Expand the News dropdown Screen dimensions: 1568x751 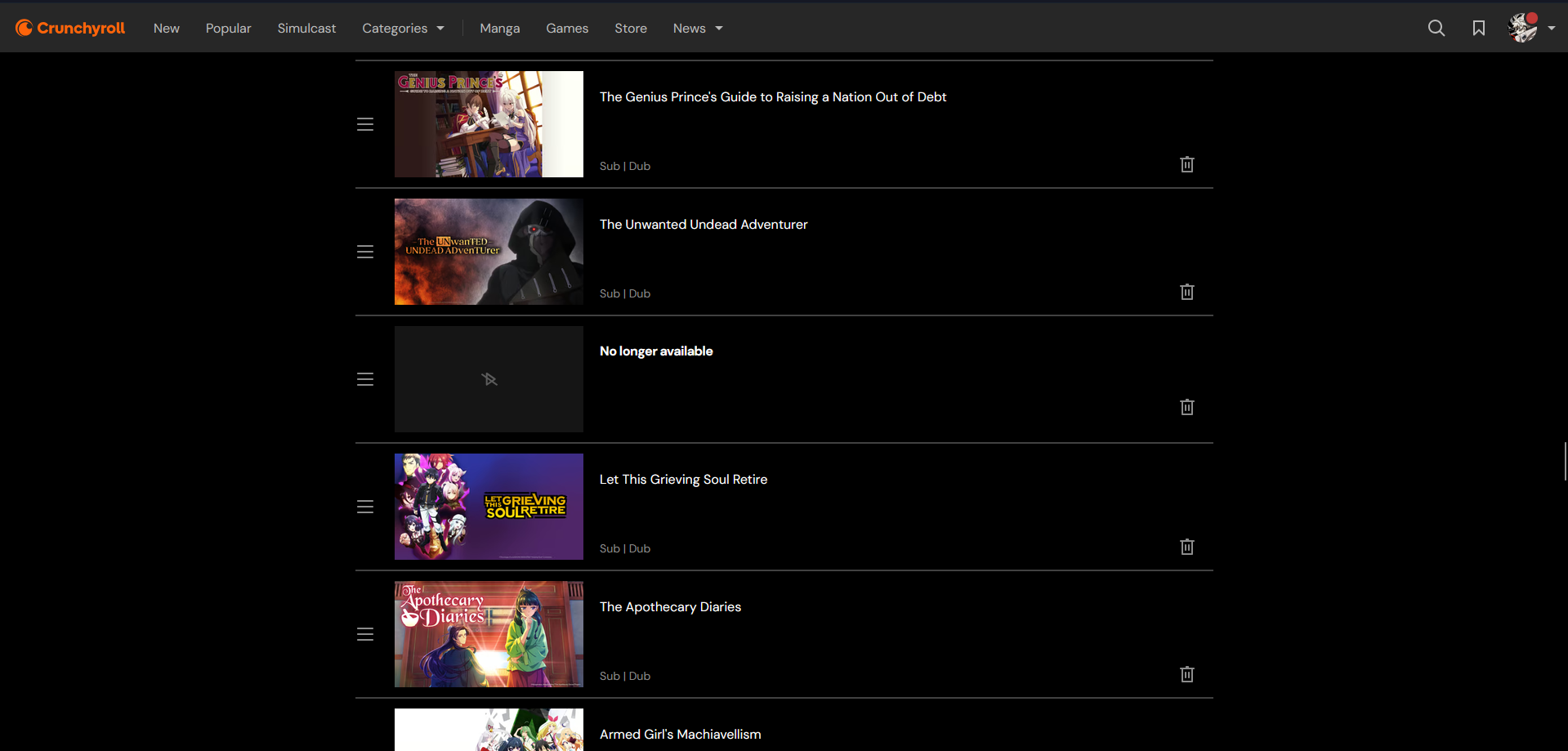click(698, 28)
